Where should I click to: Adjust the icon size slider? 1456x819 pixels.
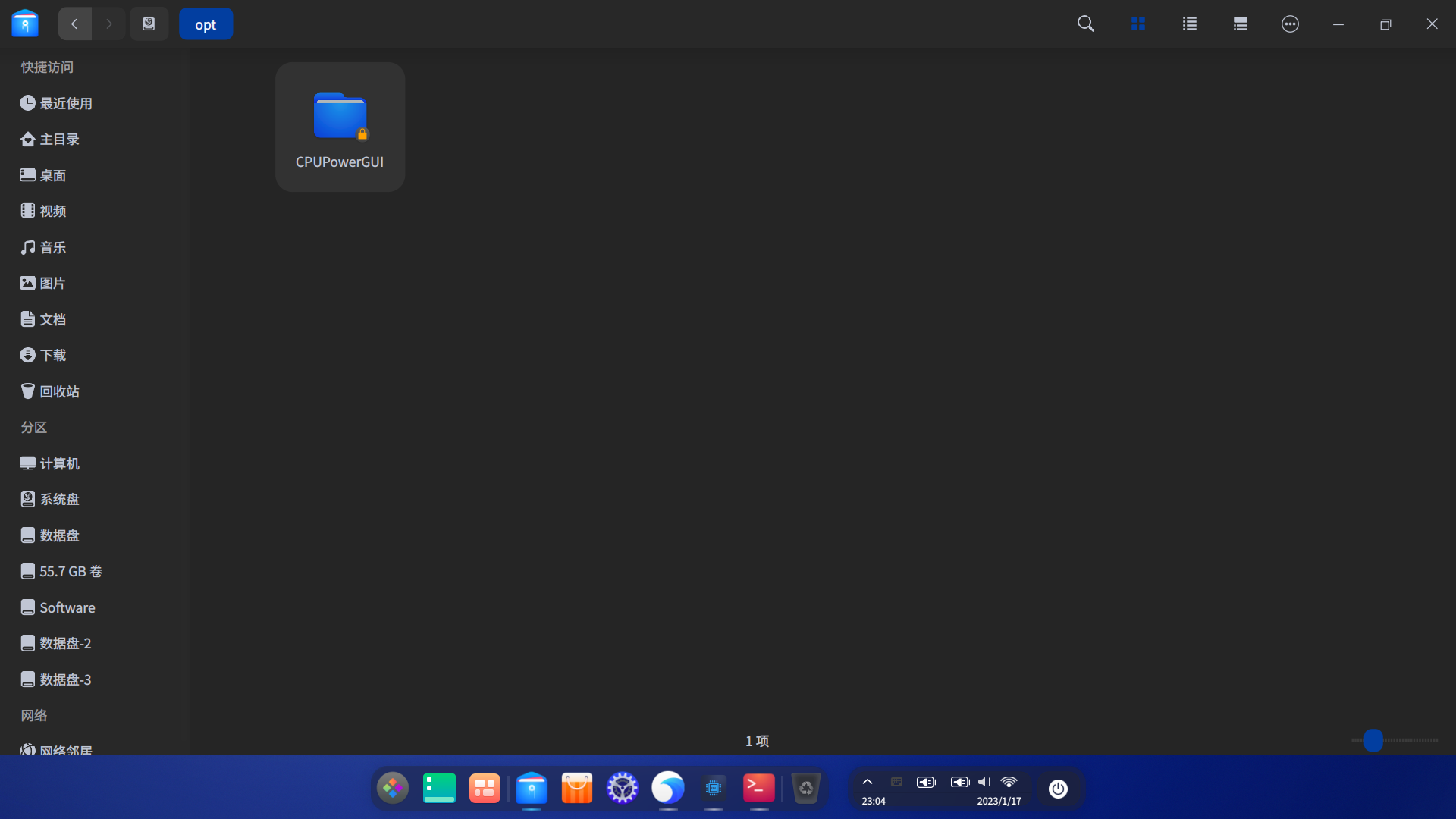point(1373,740)
